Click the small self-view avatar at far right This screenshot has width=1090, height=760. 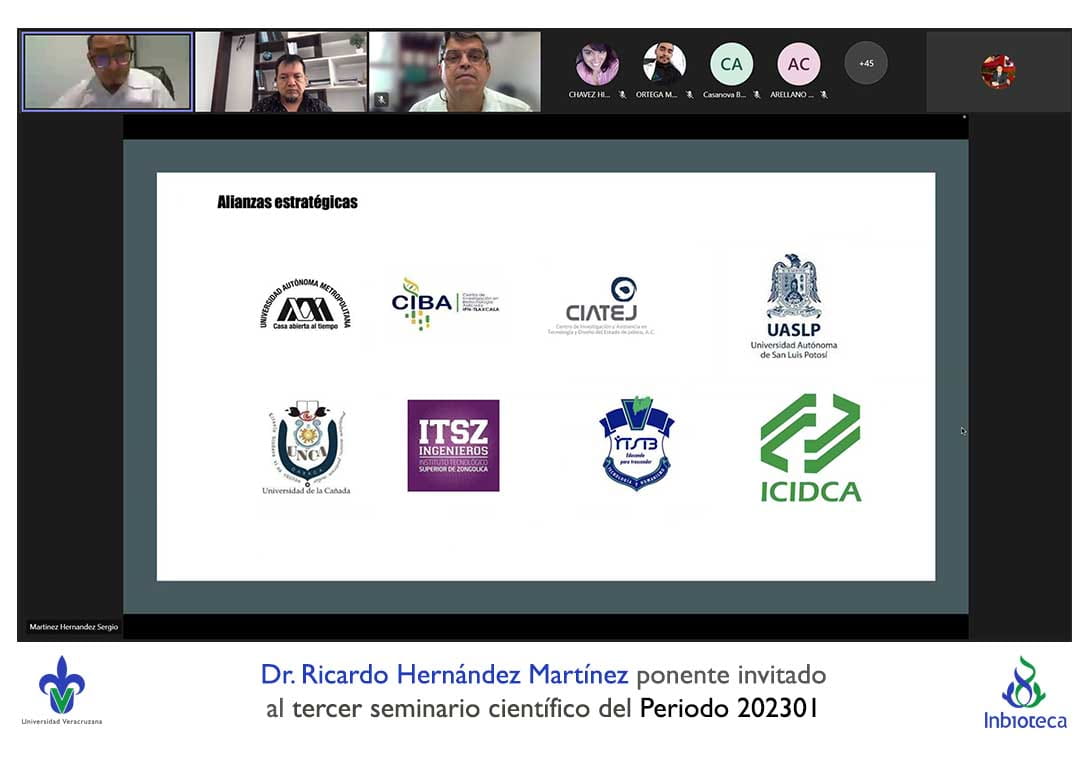[997, 72]
